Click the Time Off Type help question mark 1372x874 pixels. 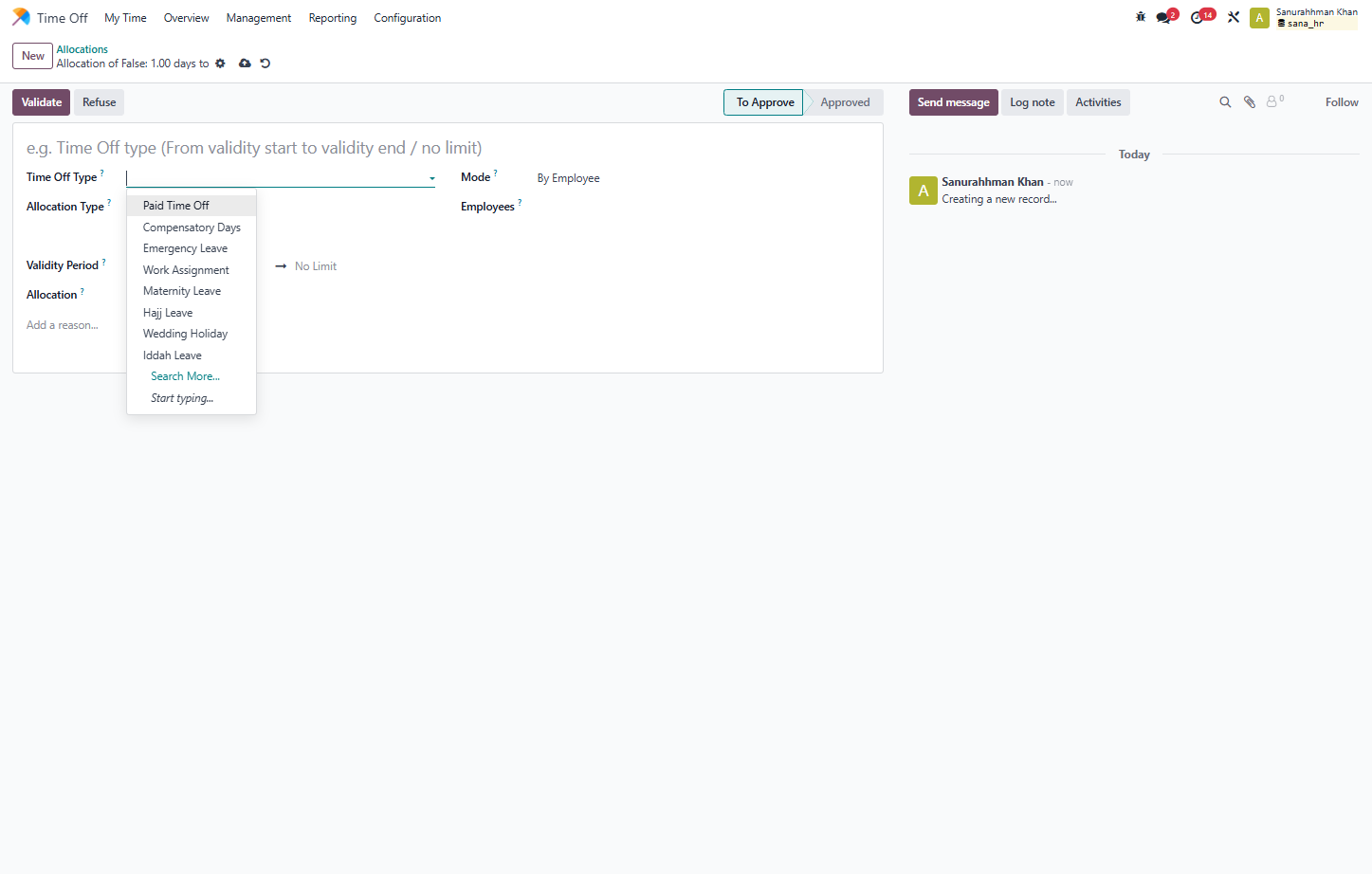click(102, 173)
